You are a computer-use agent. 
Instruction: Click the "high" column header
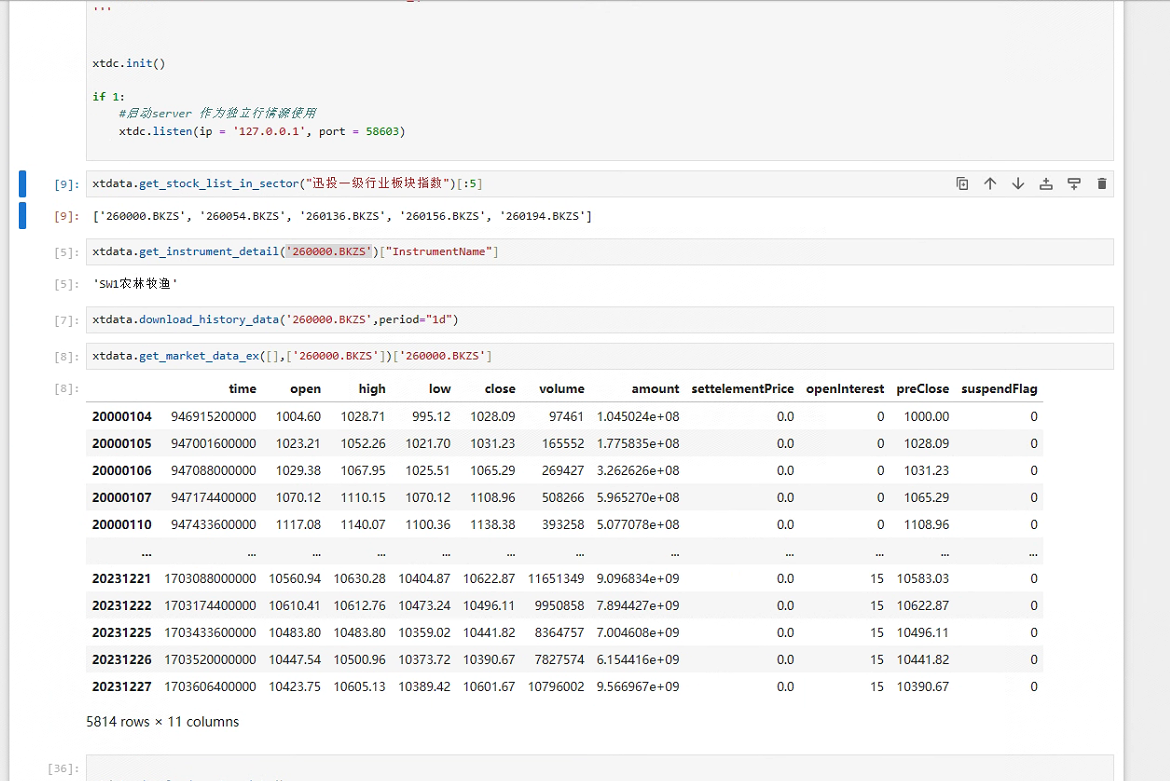(372, 389)
